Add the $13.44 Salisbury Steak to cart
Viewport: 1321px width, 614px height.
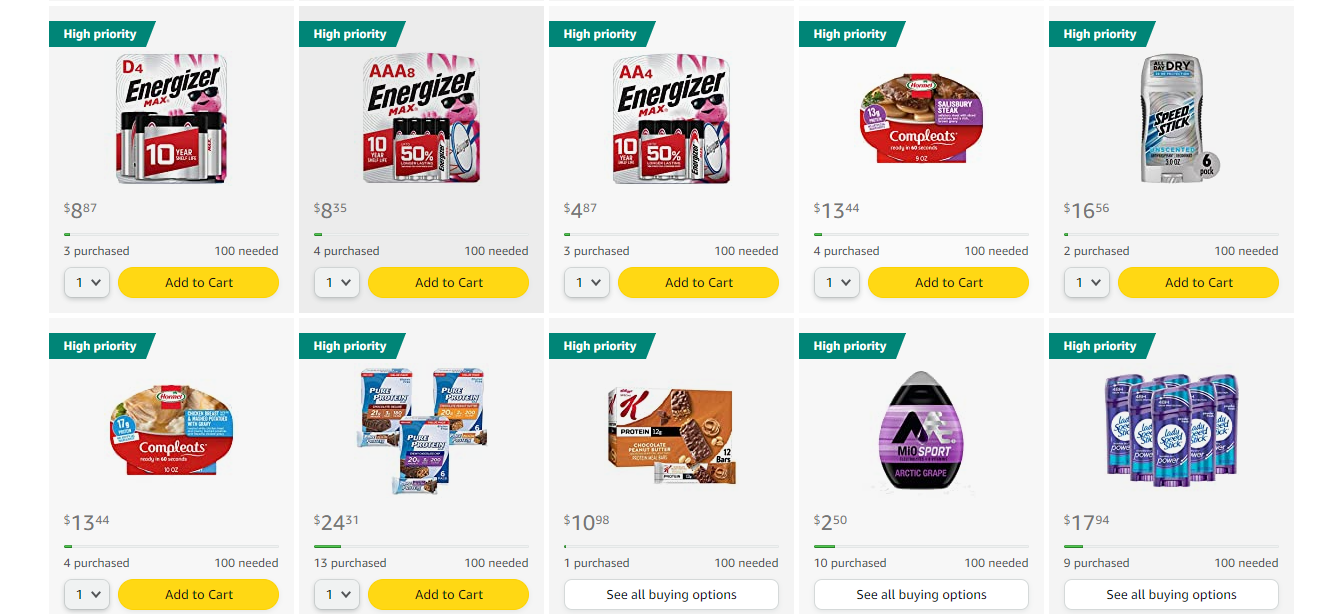948,283
